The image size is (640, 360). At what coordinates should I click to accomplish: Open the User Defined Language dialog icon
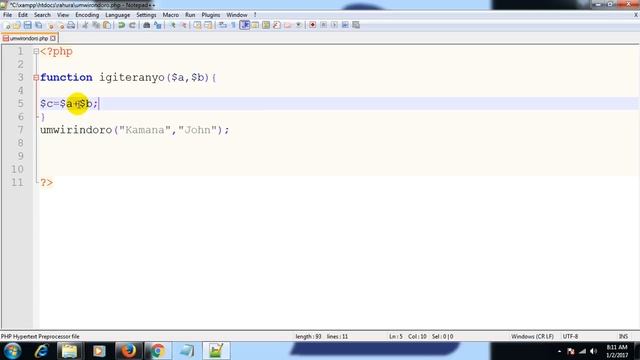[x=255, y=25]
